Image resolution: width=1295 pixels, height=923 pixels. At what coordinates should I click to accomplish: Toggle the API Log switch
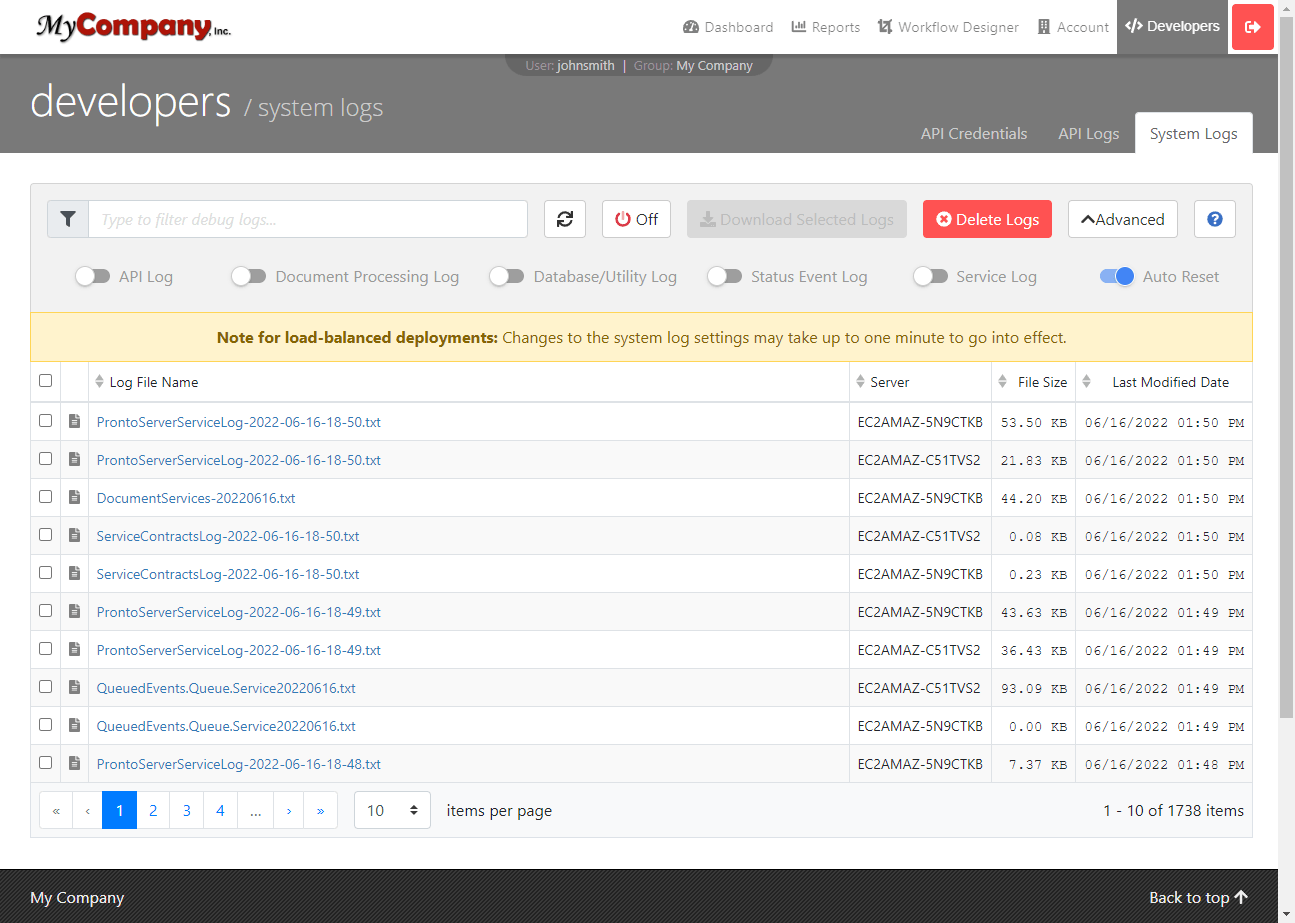pyautogui.click(x=93, y=277)
